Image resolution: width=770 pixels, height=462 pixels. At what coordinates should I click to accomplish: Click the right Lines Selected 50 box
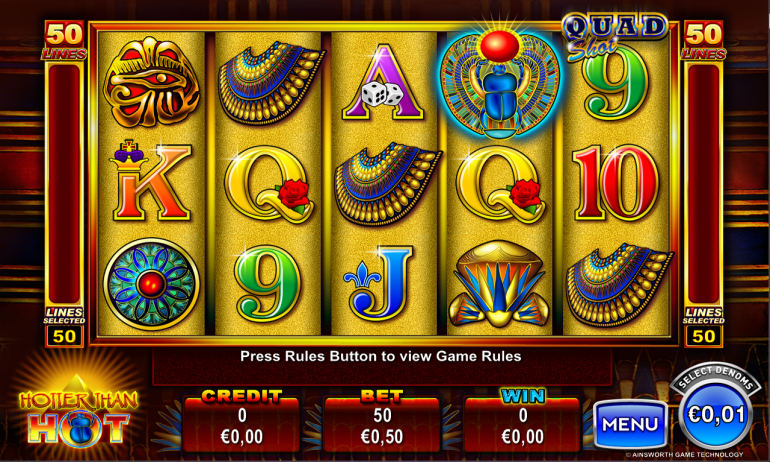click(703, 336)
